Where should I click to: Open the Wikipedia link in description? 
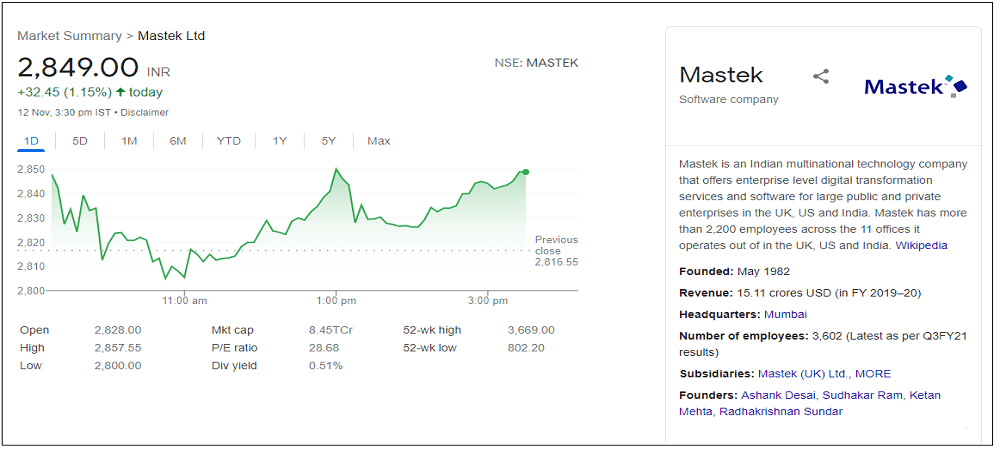pyautogui.click(x=922, y=245)
